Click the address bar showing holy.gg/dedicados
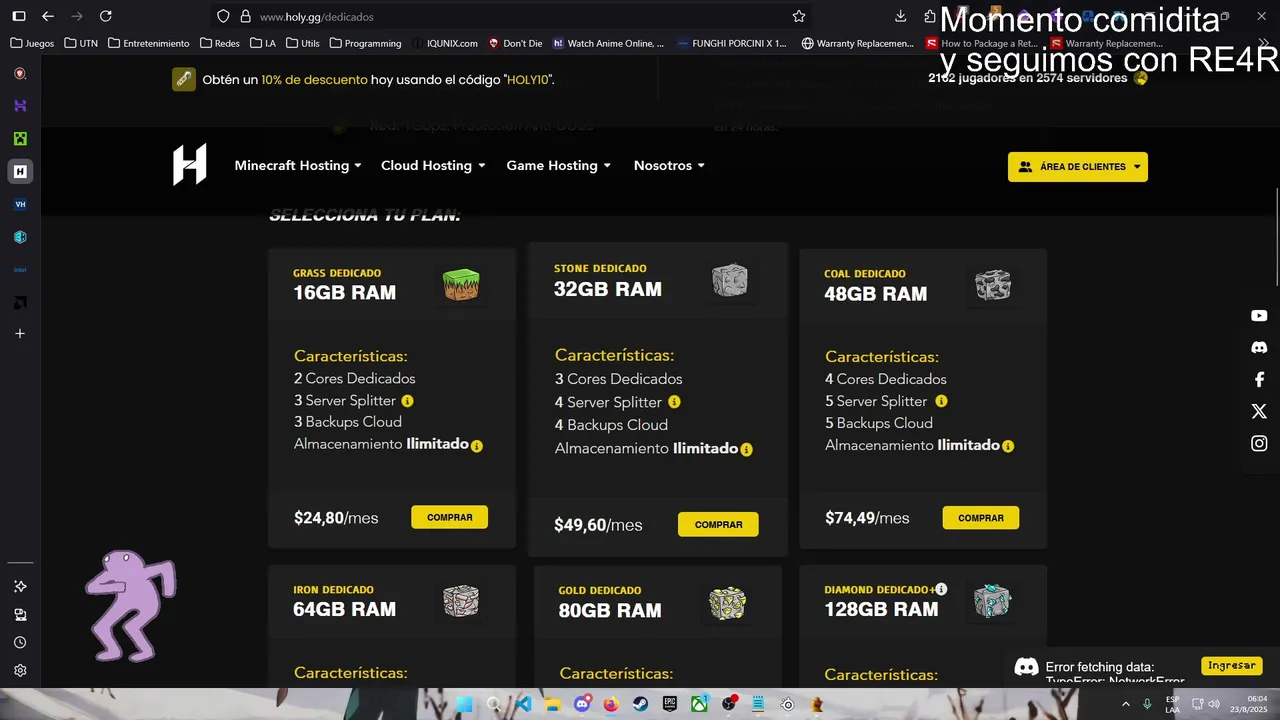The width and height of the screenshot is (1280, 720). click(x=510, y=16)
